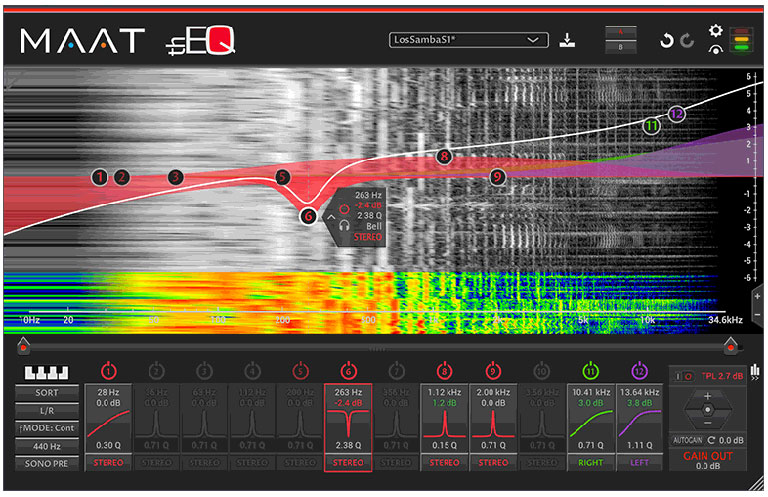The image size is (768, 497).
Task: Collapse the band 6 tooltip chevron
Action: click(x=331, y=217)
